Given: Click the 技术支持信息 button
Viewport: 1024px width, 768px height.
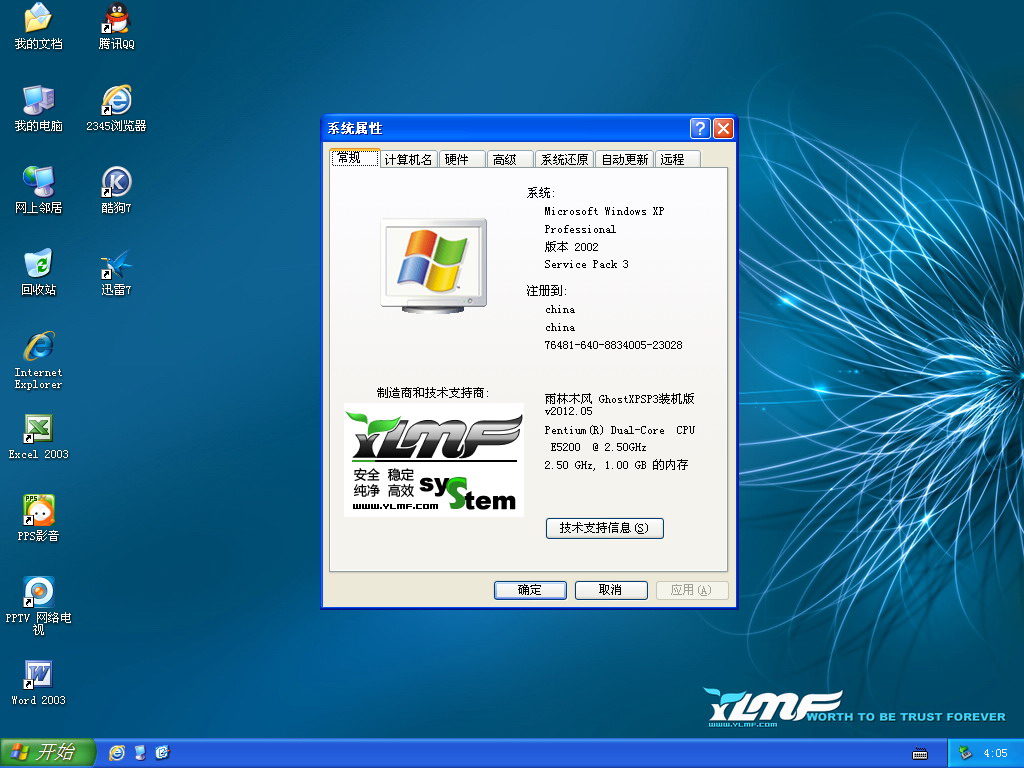Looking at the screenshot, I should (x=604, y=528).
